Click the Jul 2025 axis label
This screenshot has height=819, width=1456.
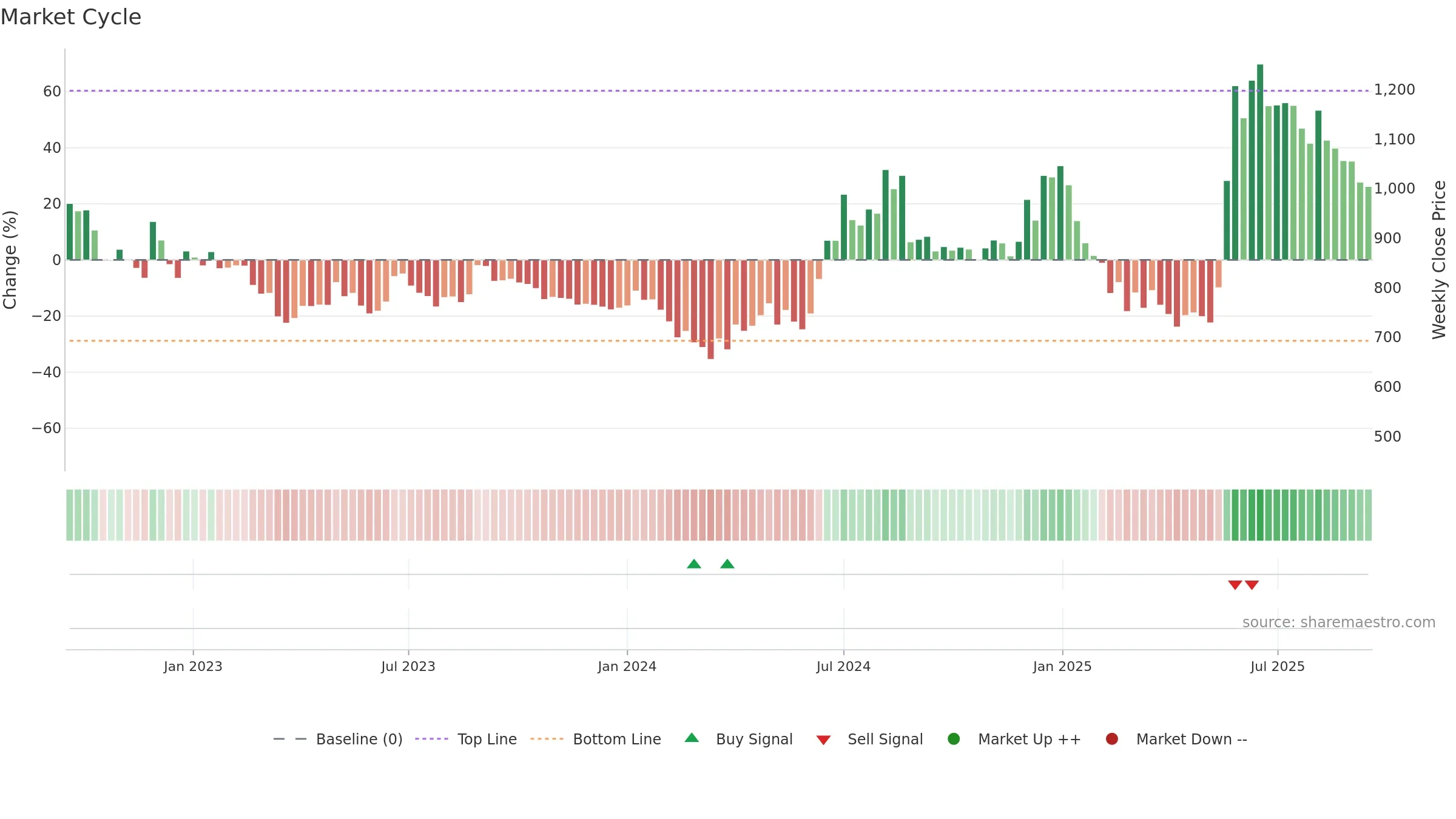(x=1278, y=667)
